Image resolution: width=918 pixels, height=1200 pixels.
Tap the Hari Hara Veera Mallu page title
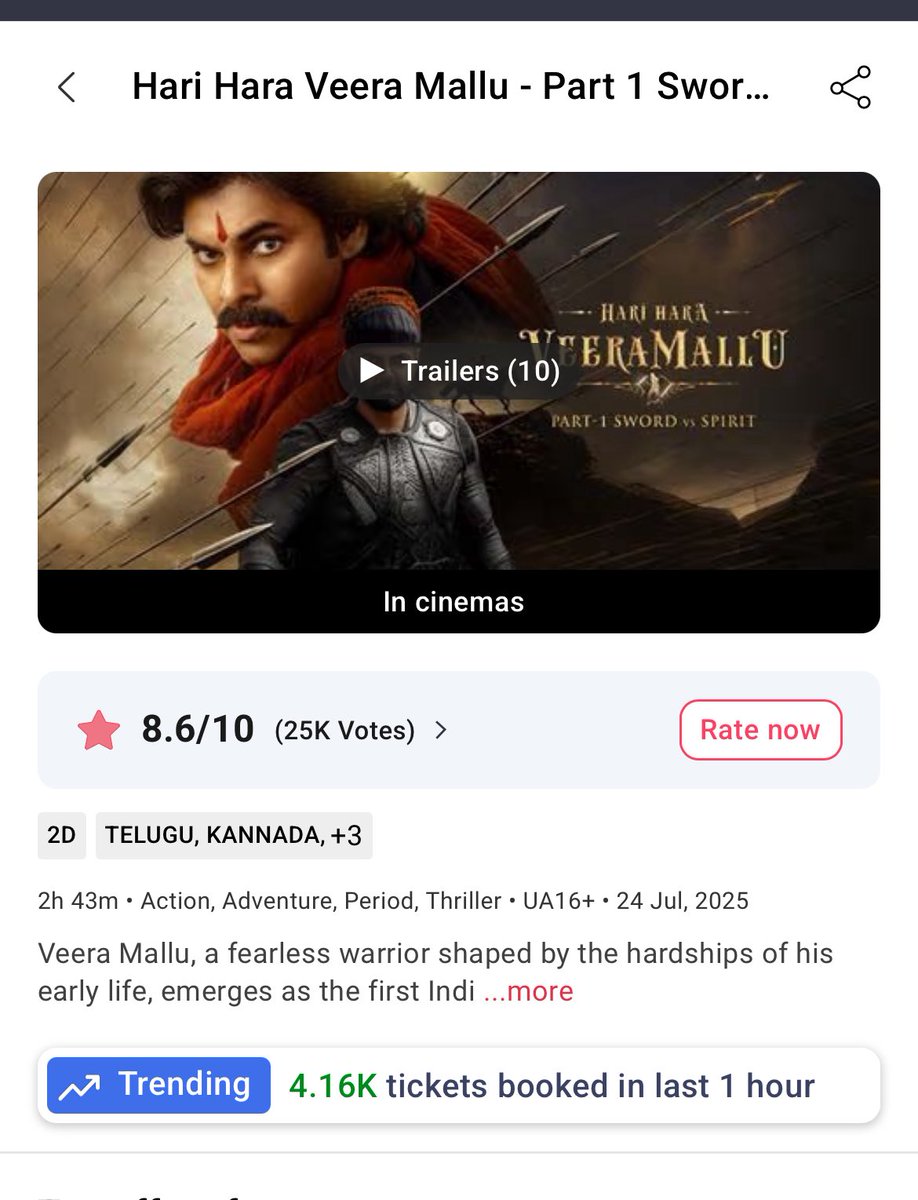coord(451,87)
